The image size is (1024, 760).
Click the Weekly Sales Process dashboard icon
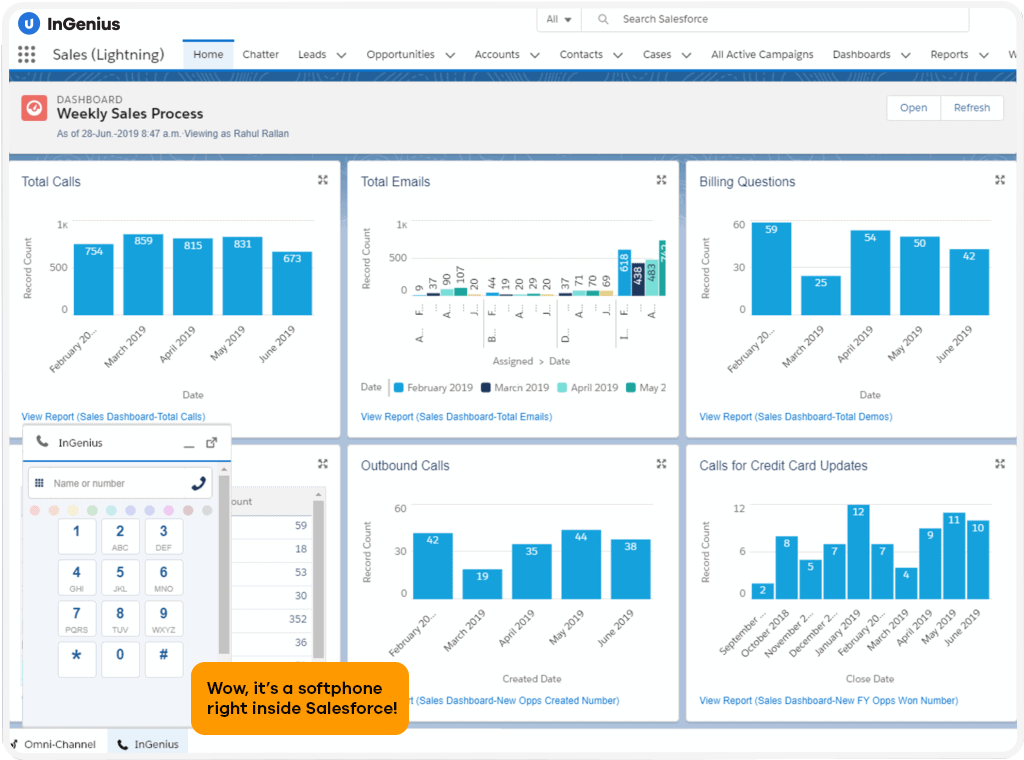pos(34,108)
